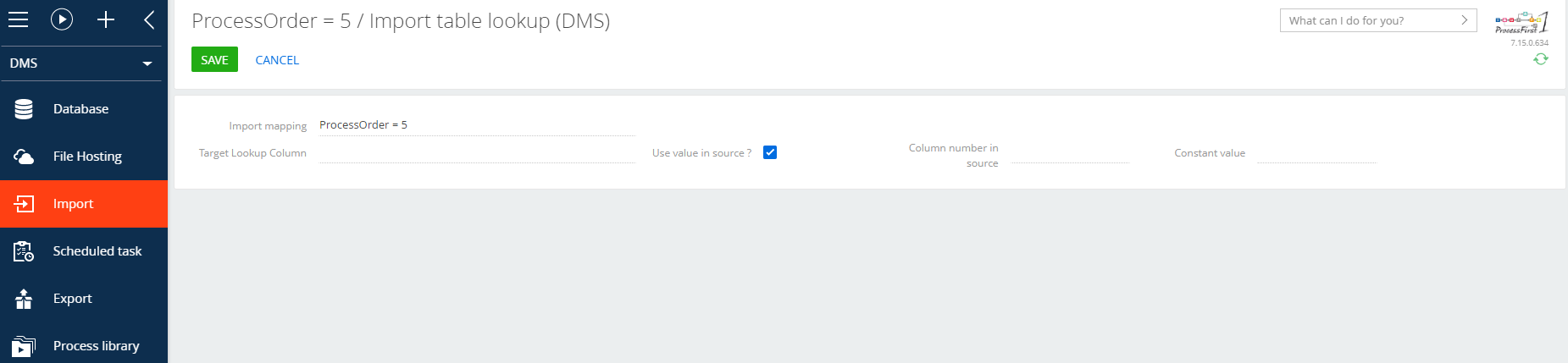
Task: Click the Database stack icon
Action: tap(24, 109)
